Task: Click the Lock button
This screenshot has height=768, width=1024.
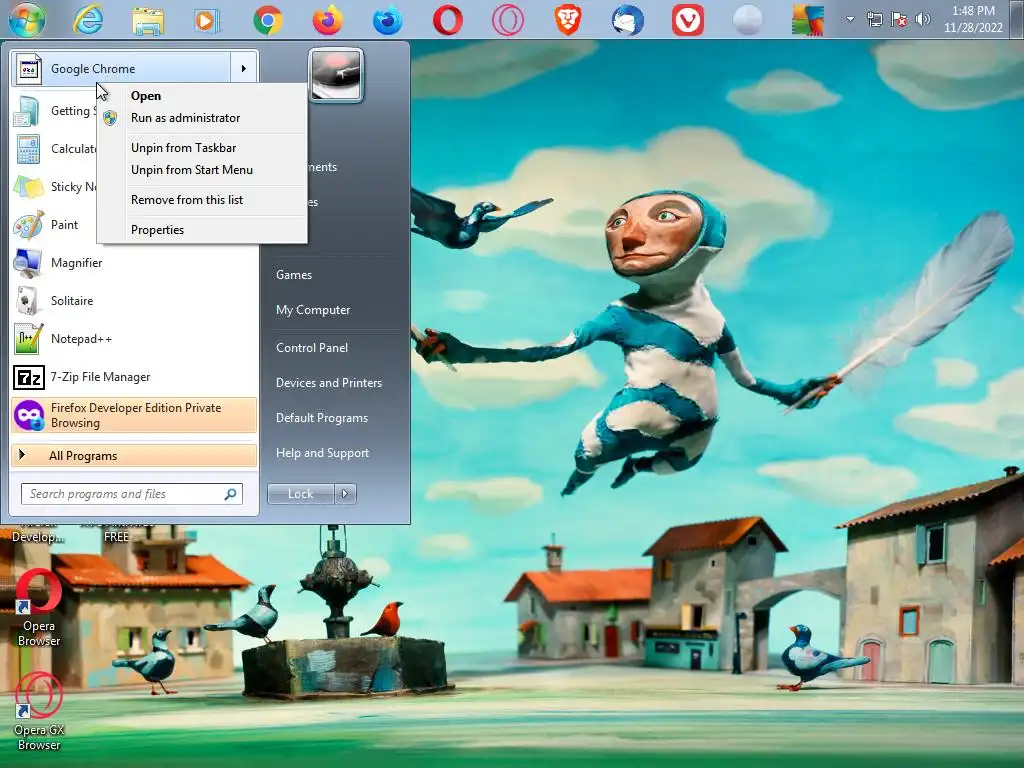Action: click(x=301, y=494)
